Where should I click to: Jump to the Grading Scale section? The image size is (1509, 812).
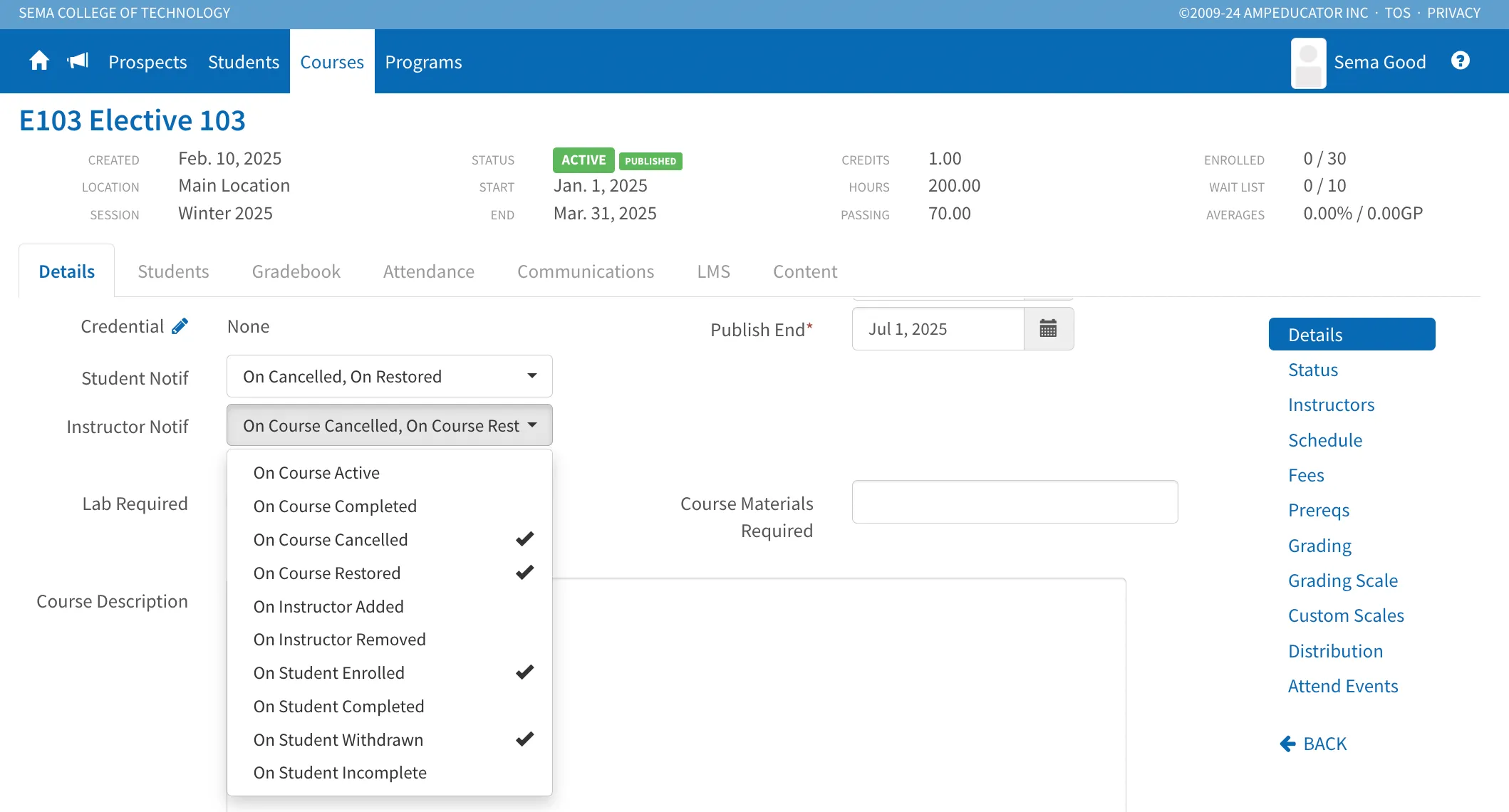coord(1343,581)
